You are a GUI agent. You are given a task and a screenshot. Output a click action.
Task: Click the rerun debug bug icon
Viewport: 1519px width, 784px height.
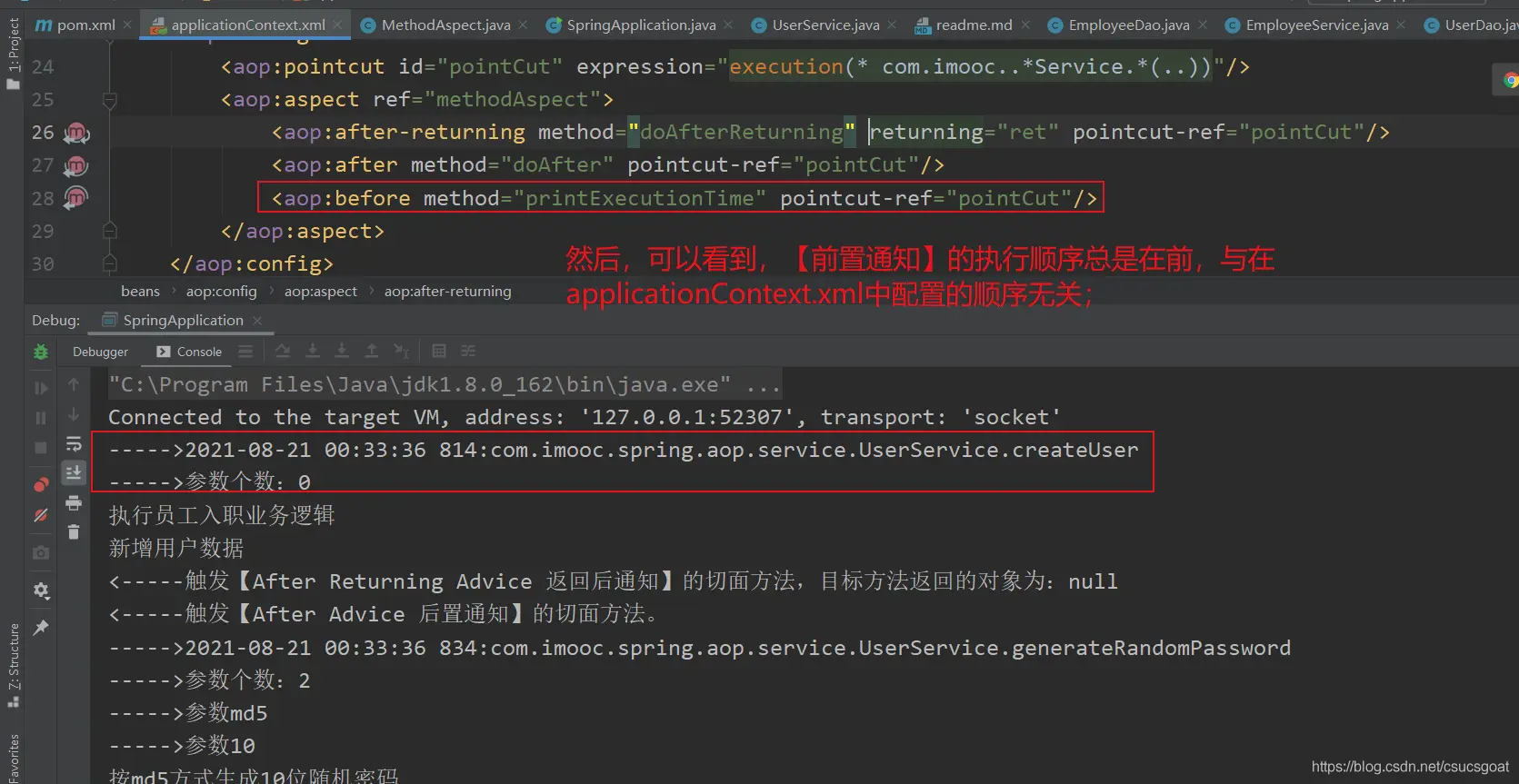click(x=41, y=352)
